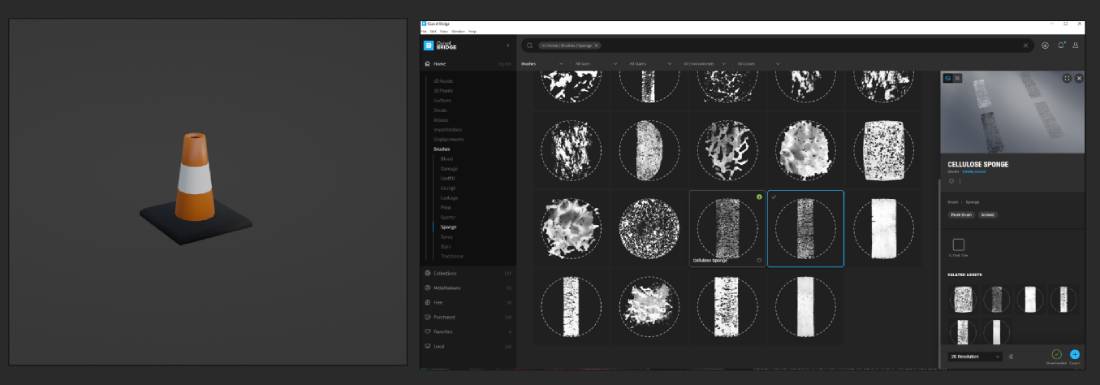Click the green Downloaded checkmark icon
The width and height of the screenshot is (1100, 385).
(1057, 354)
